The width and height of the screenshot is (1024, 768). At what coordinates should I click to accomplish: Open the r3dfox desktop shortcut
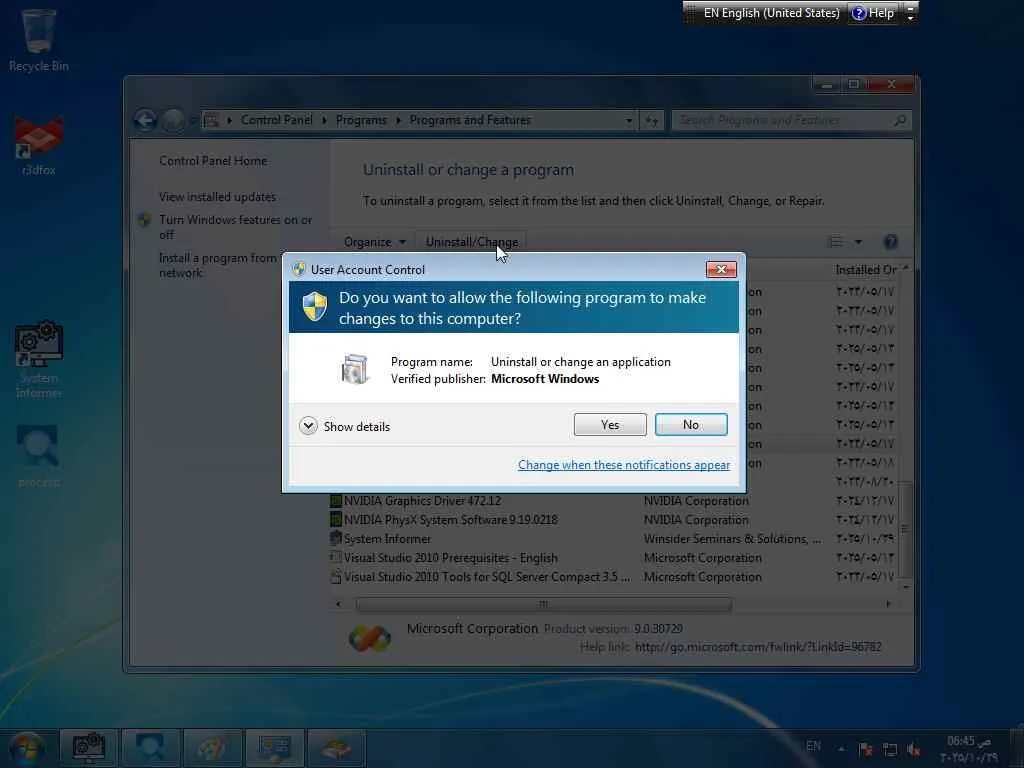coord(39,145)
